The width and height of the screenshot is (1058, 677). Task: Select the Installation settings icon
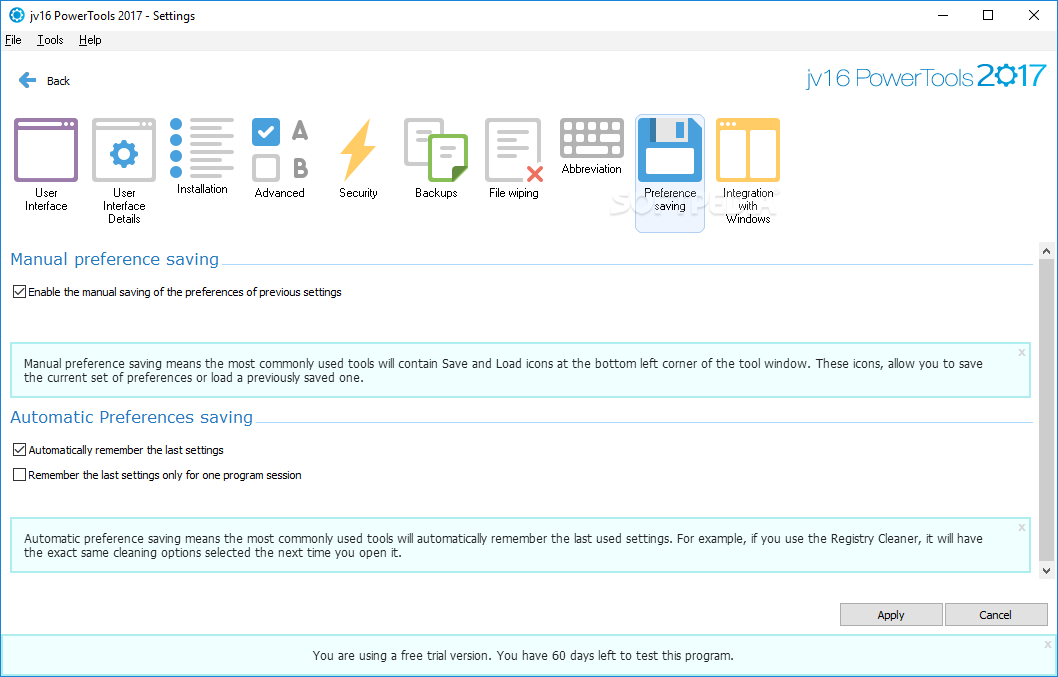pyautogui.click(x=202, y=148)
